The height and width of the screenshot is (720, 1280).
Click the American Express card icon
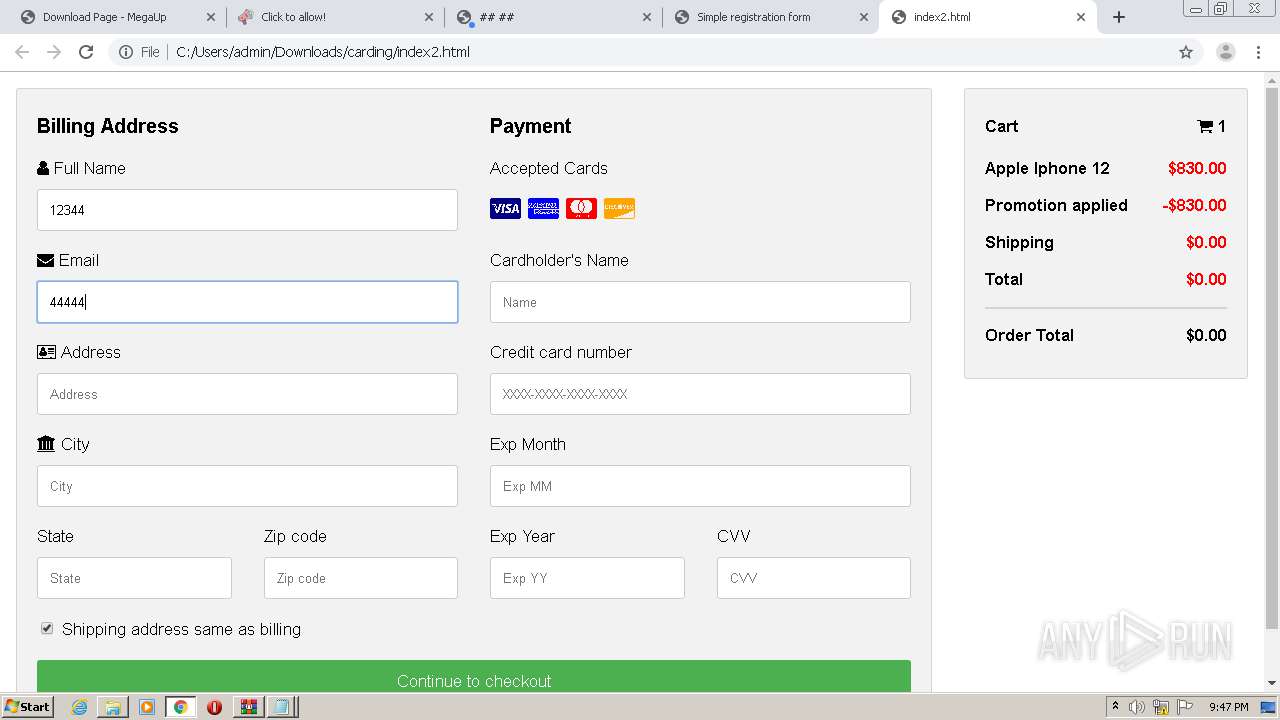[543, 208]
